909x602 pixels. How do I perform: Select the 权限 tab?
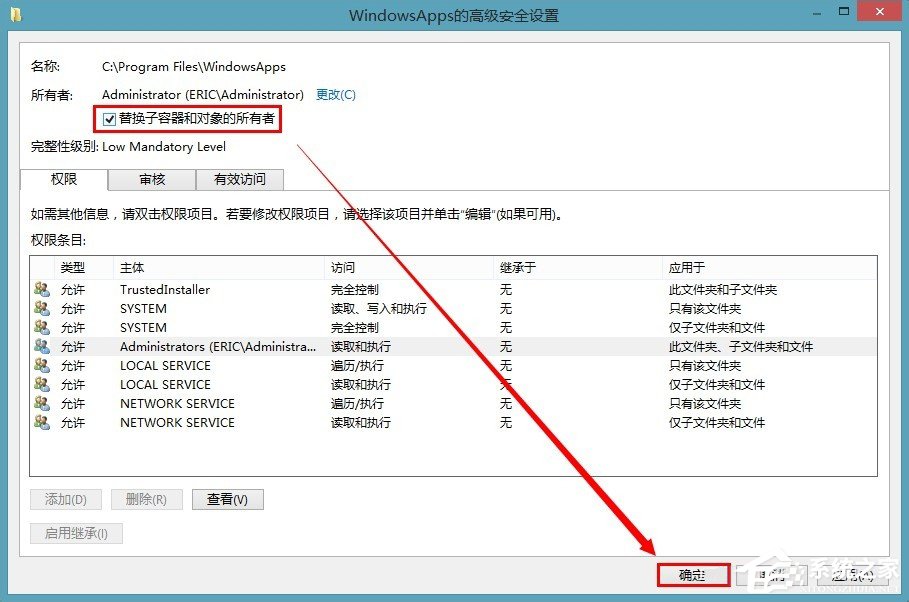tap(63, 180)
